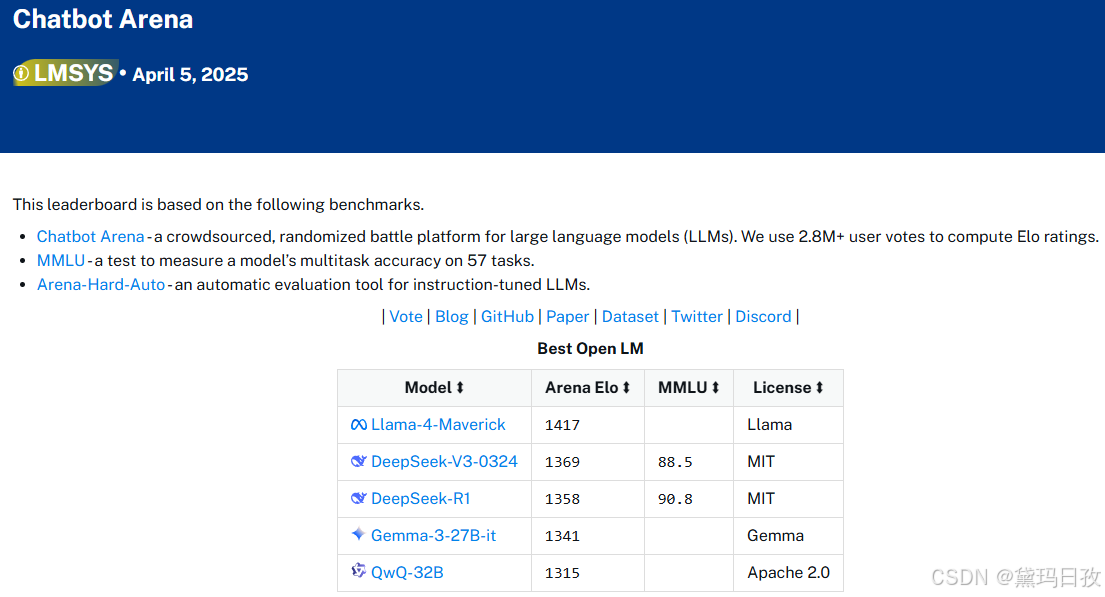
Task: Click the Qwen icon beside QwQ-32B
Action: click(x=359, y=570)
